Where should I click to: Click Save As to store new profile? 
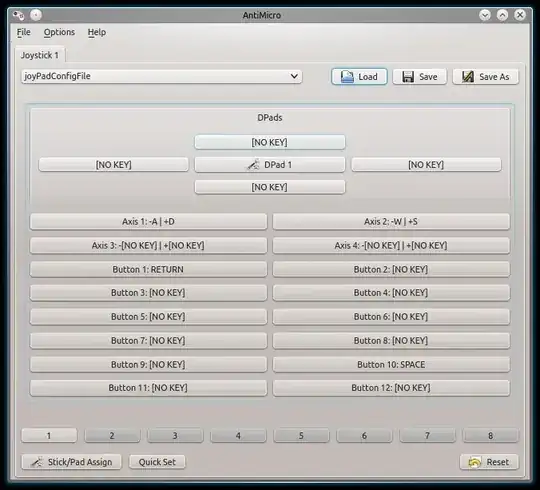coord(485,76)
